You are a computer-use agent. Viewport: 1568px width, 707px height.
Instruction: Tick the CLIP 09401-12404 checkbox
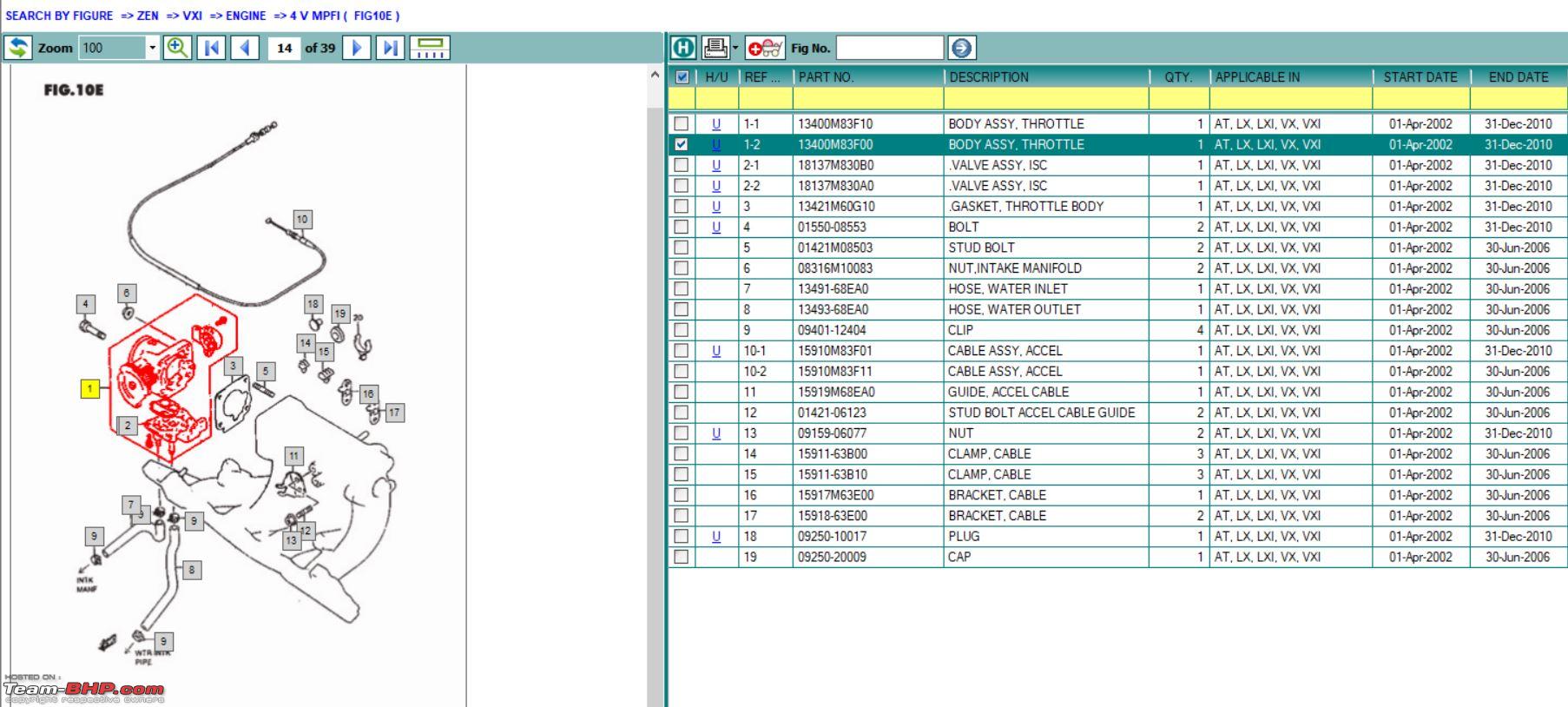click(682, 330)
